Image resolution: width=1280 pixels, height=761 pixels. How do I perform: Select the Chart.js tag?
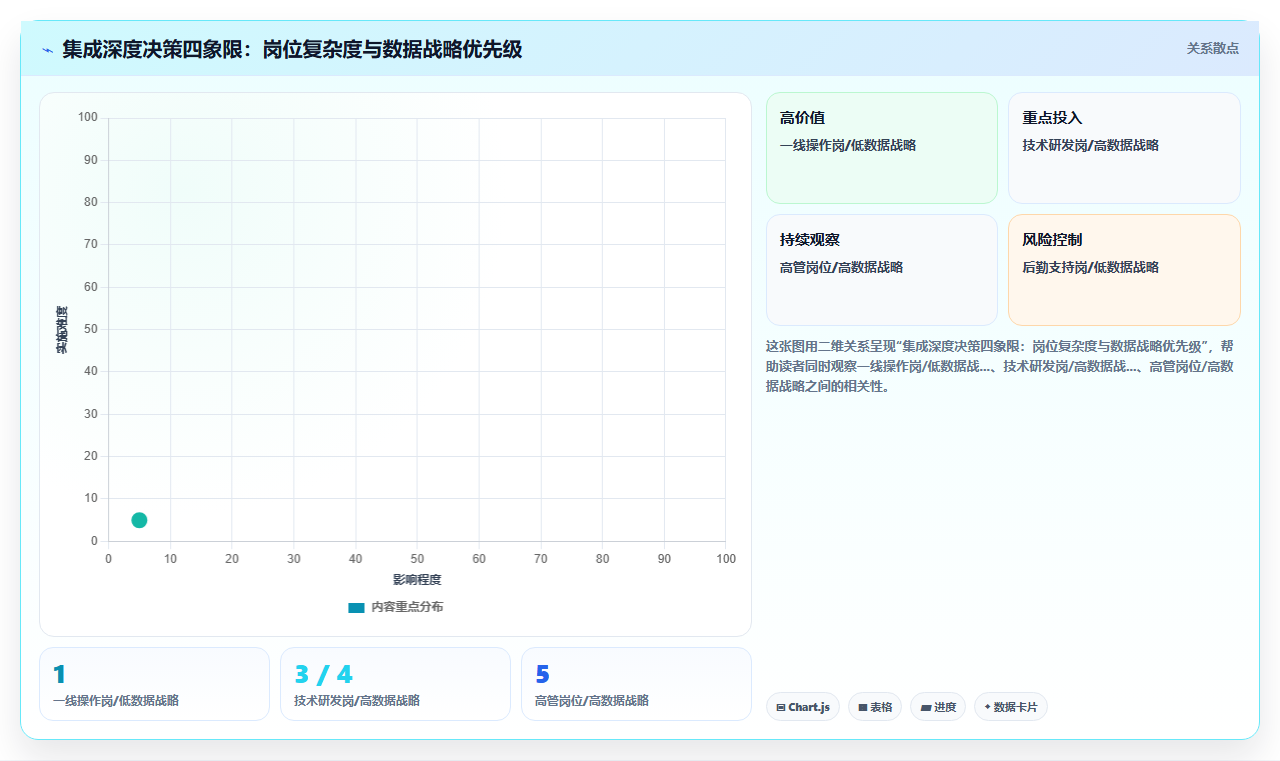pos(803,707)
